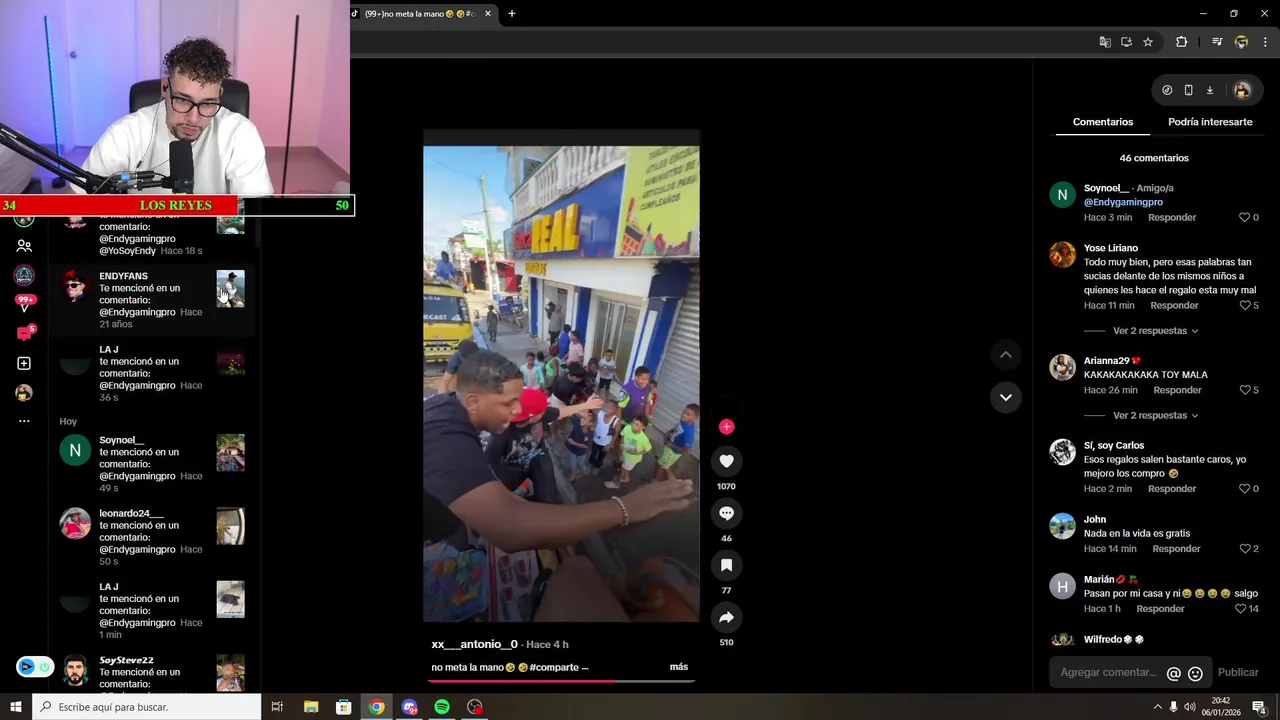Like John's comment

coord(1245,548)
